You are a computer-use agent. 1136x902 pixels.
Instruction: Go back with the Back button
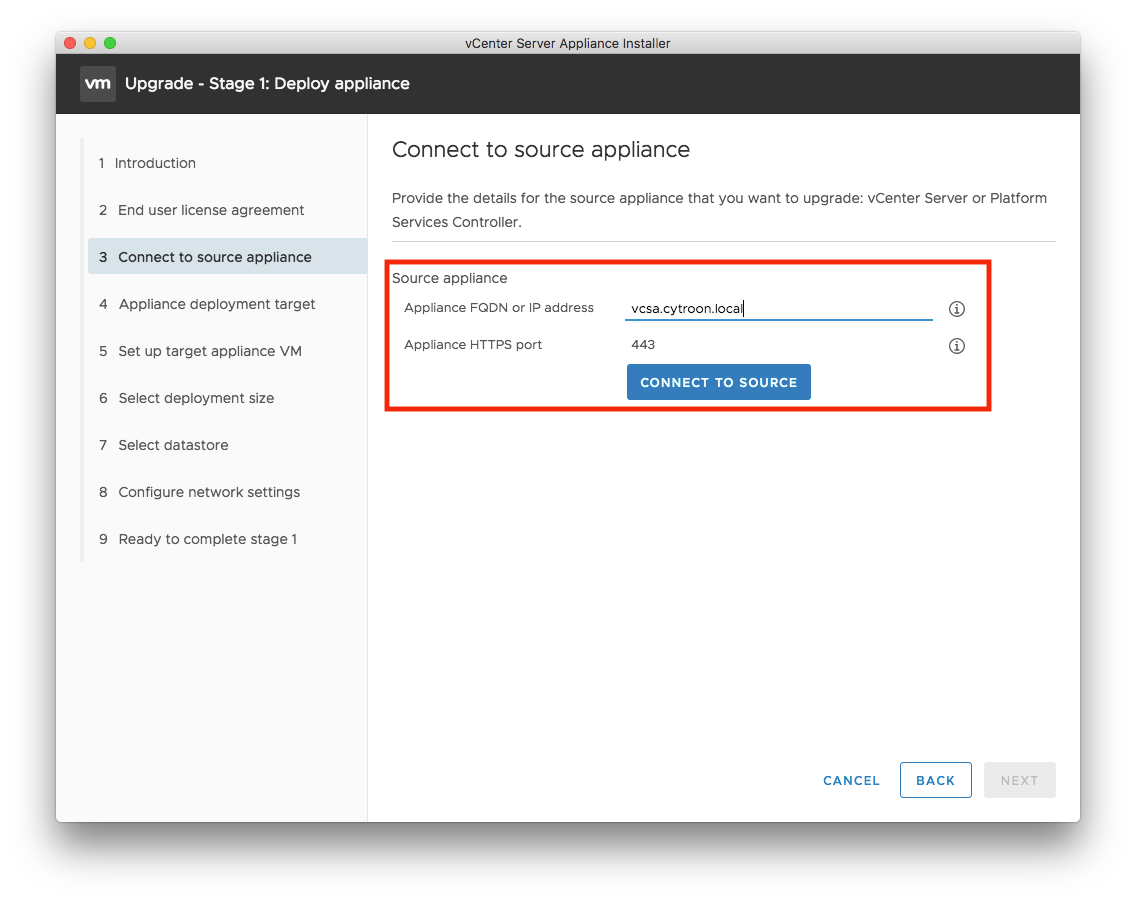[x=935, y=780]
